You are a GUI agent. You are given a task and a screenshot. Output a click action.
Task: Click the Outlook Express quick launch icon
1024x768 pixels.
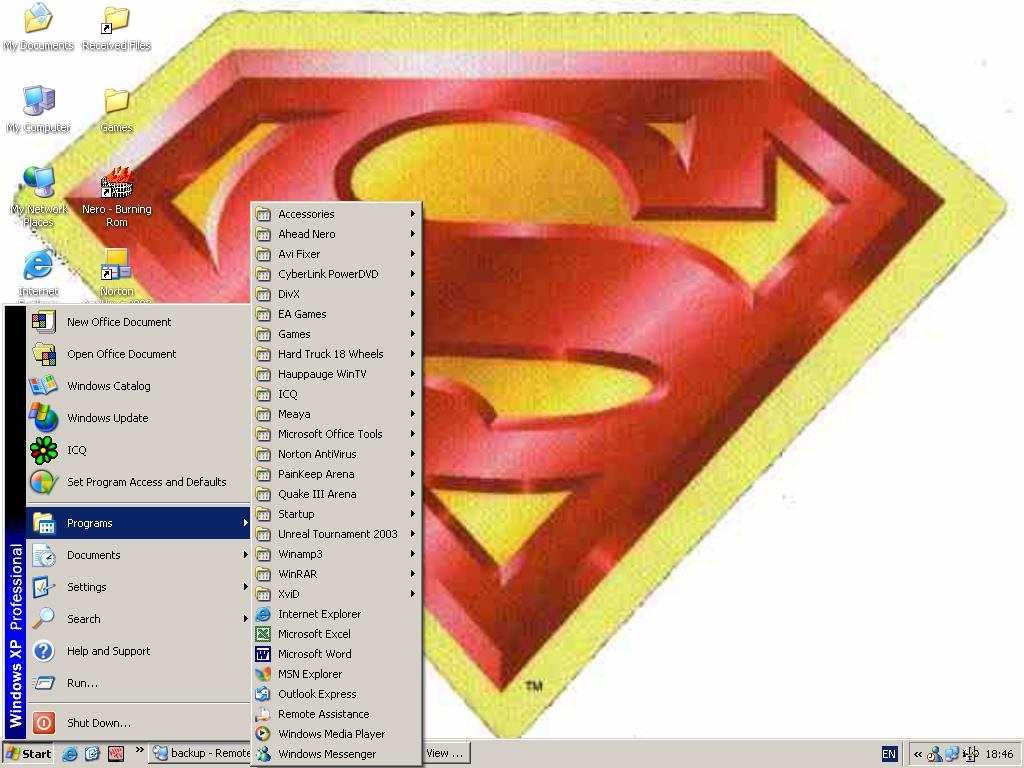[x=92, y=754]
